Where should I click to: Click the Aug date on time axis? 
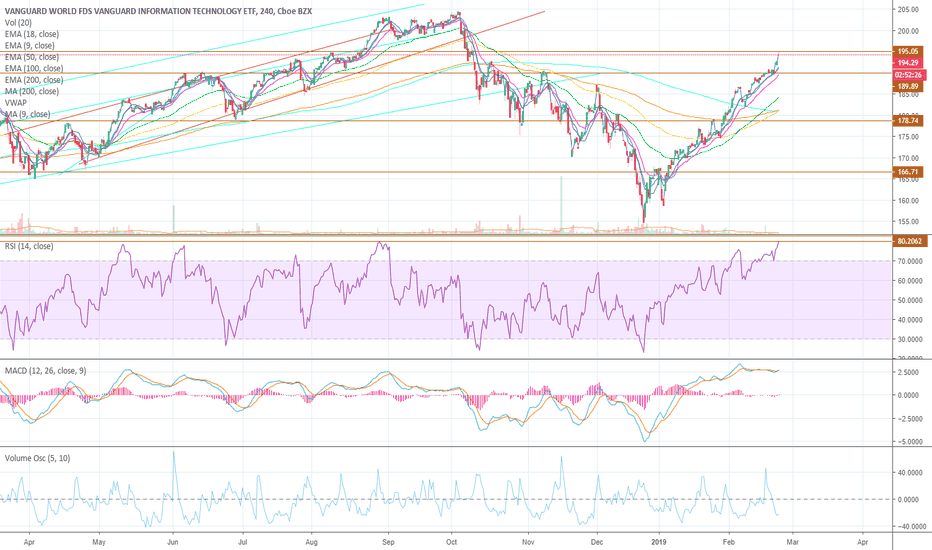311,542
